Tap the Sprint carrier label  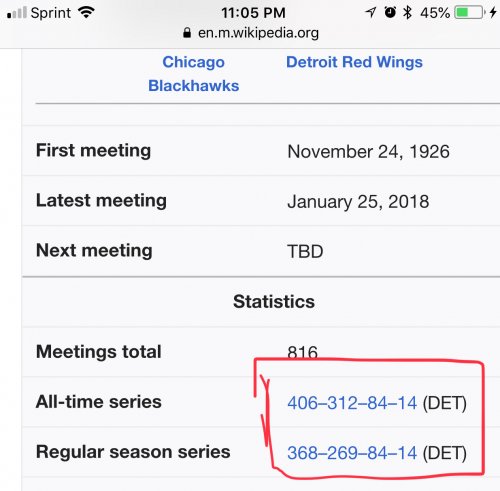click(51, 13)
